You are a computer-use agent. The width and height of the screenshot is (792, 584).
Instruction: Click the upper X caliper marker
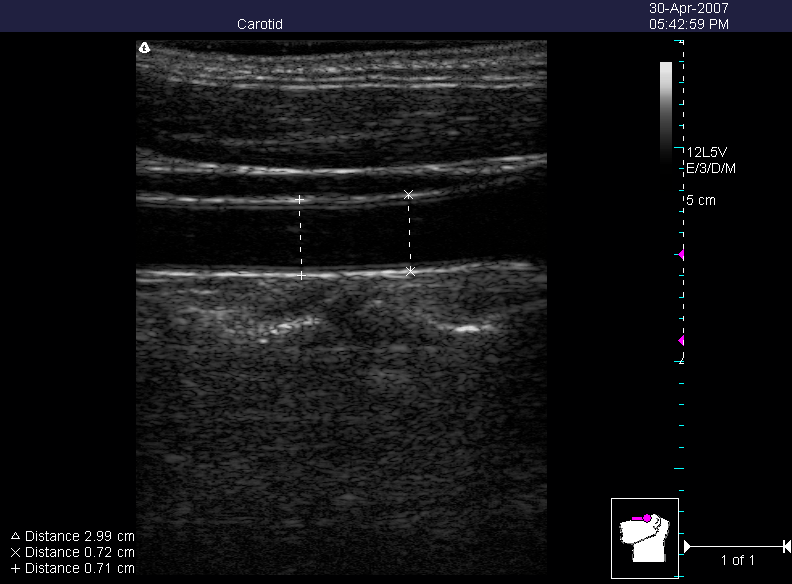click(x=408, y=195)
